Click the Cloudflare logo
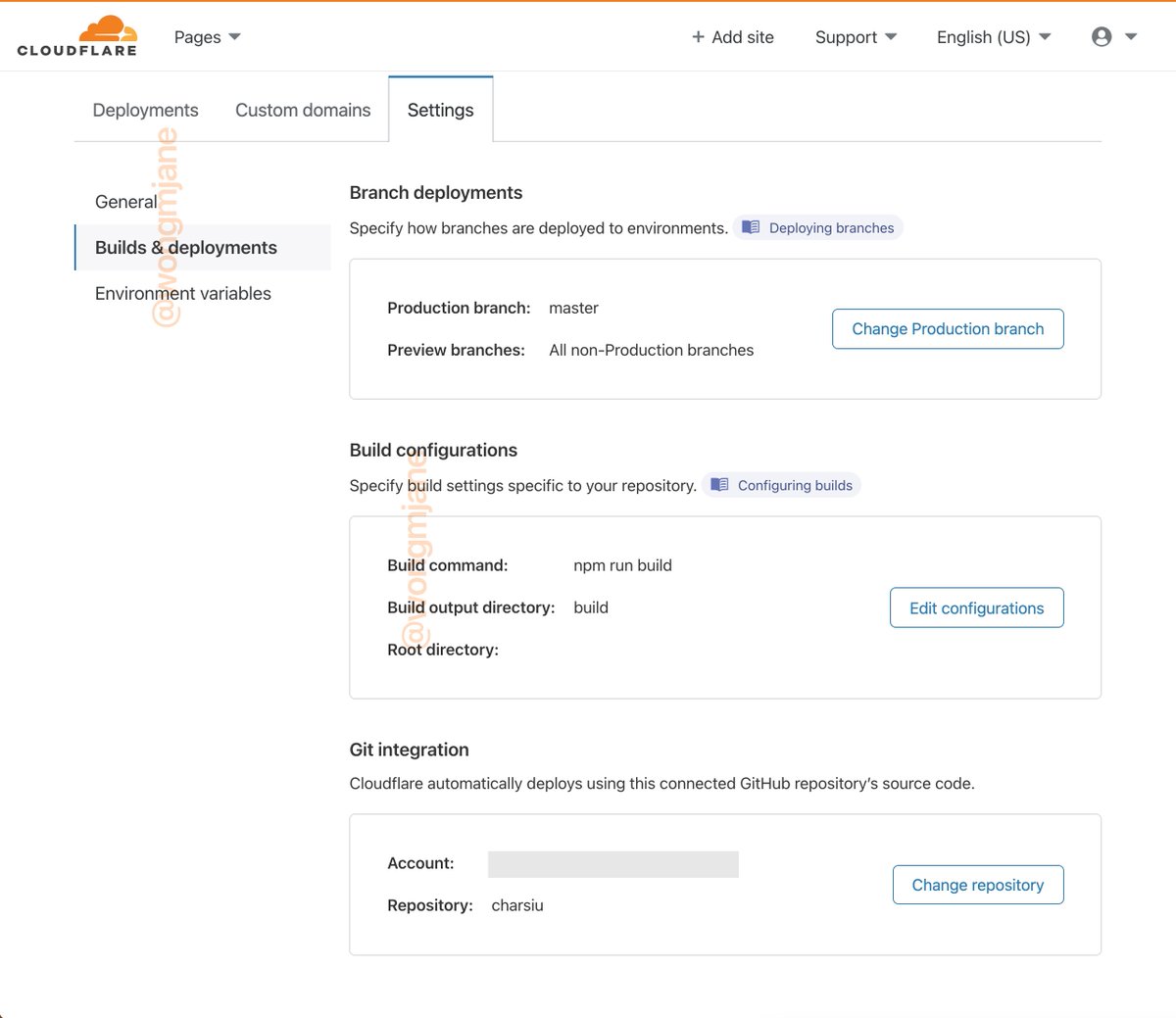The image size is (1176, 1018). pos(77,36)
